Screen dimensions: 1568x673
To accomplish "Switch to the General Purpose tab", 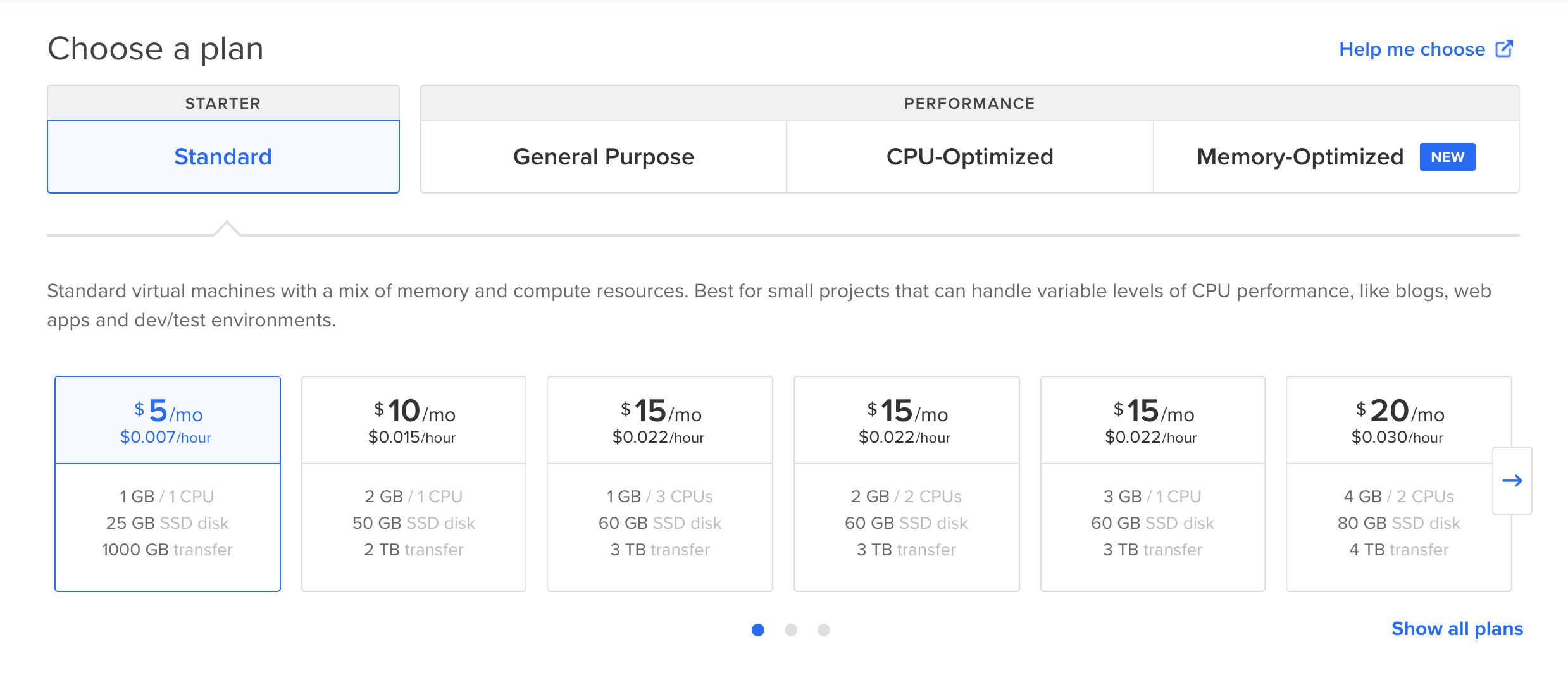I will [x=603, y=157].
